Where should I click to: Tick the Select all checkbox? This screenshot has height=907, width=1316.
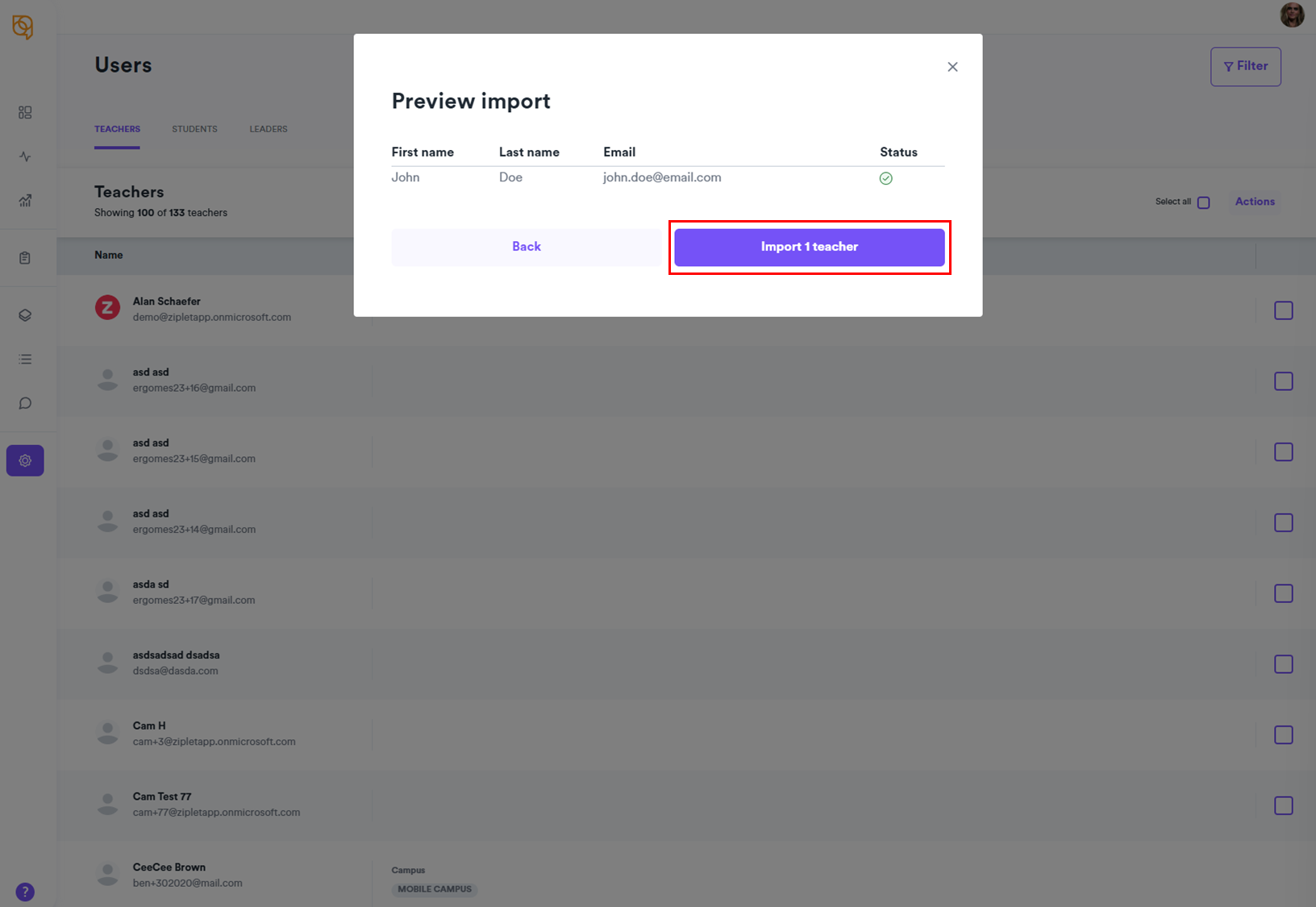[x=1204, y=202]
